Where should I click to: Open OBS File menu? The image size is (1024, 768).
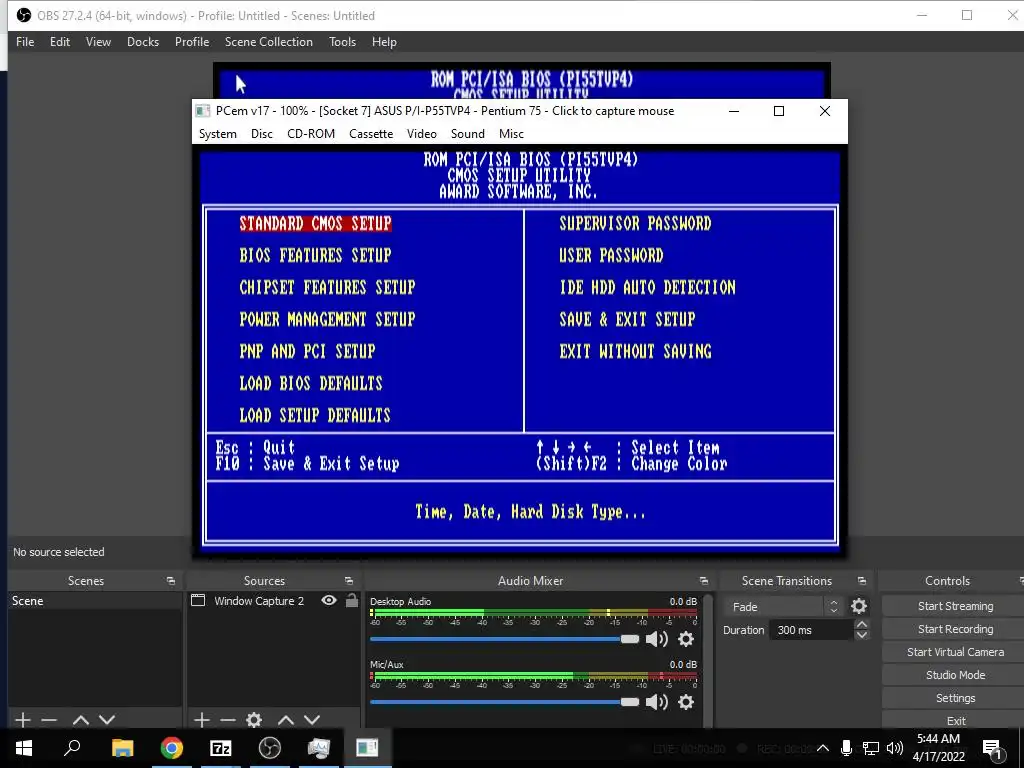25,42
